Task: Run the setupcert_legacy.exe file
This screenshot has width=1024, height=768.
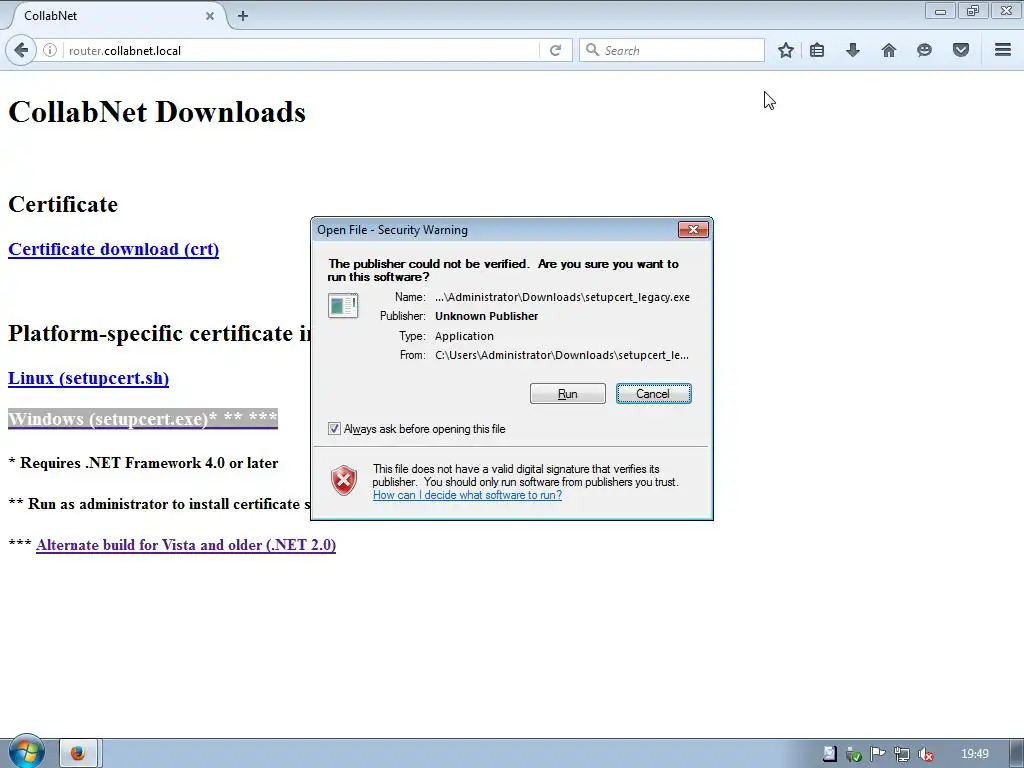Action: pos(568,394)
